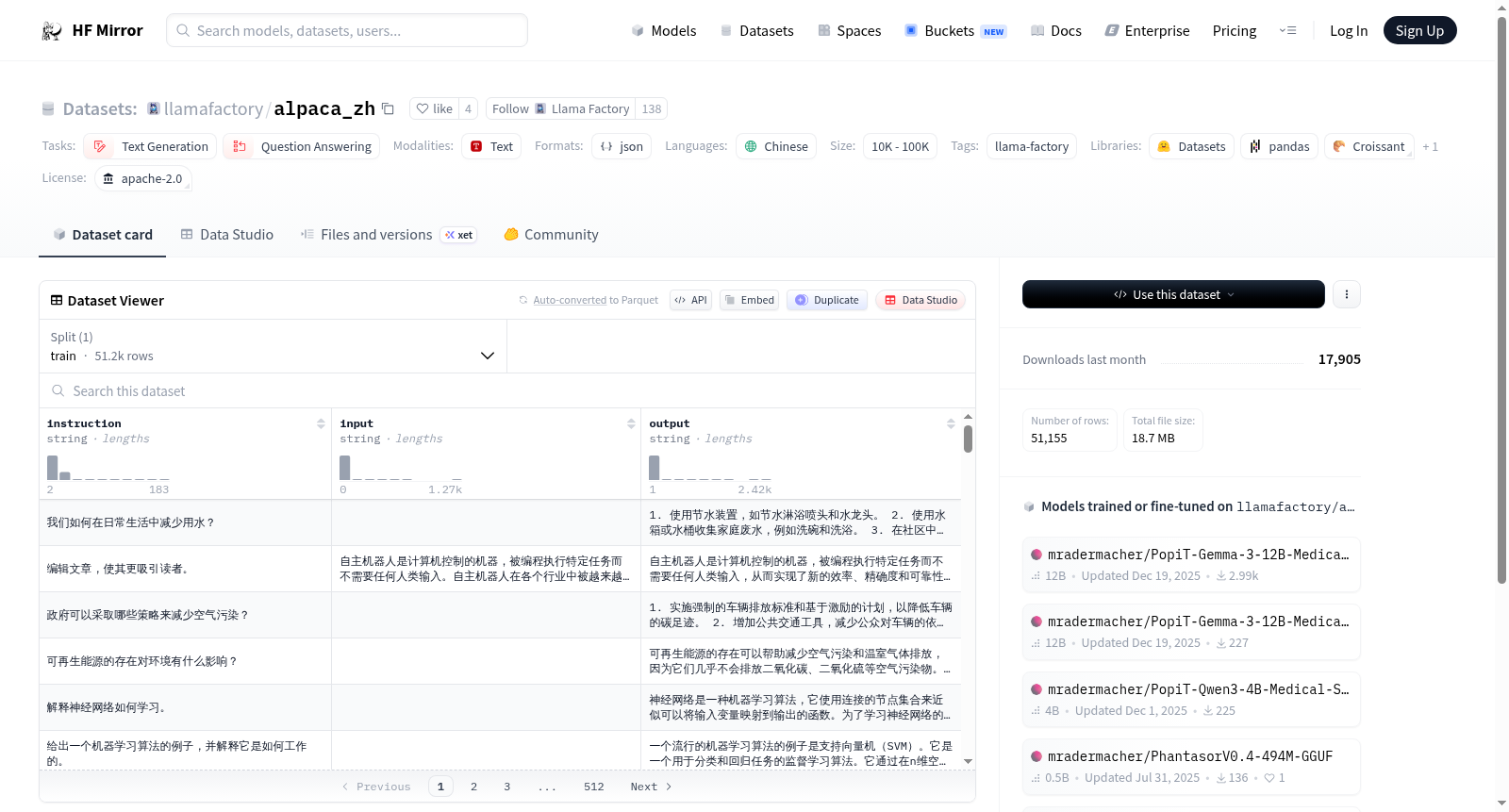Expand the +1 more libraries
1509x812 pixels.
coord(1430,146)
